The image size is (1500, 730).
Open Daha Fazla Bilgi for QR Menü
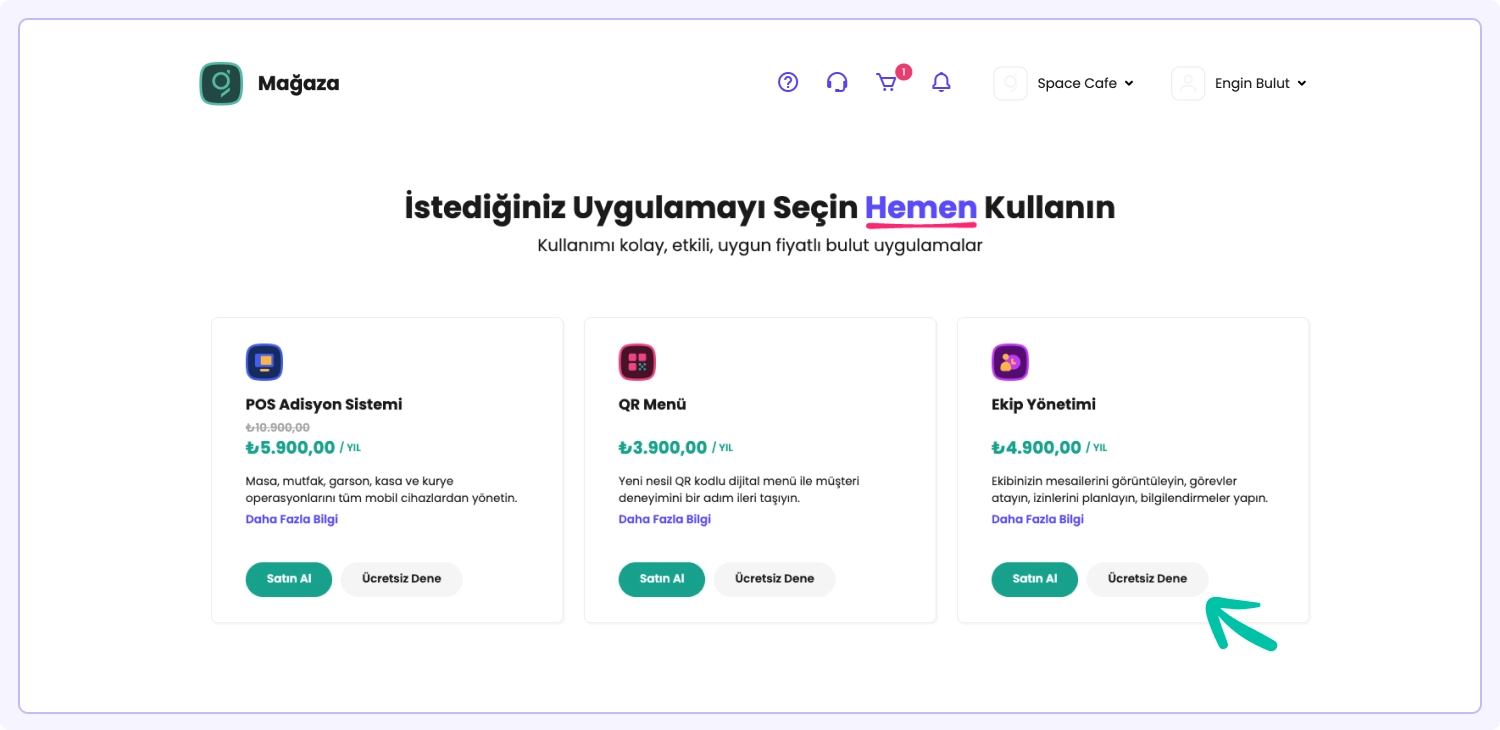coord(665,520)
